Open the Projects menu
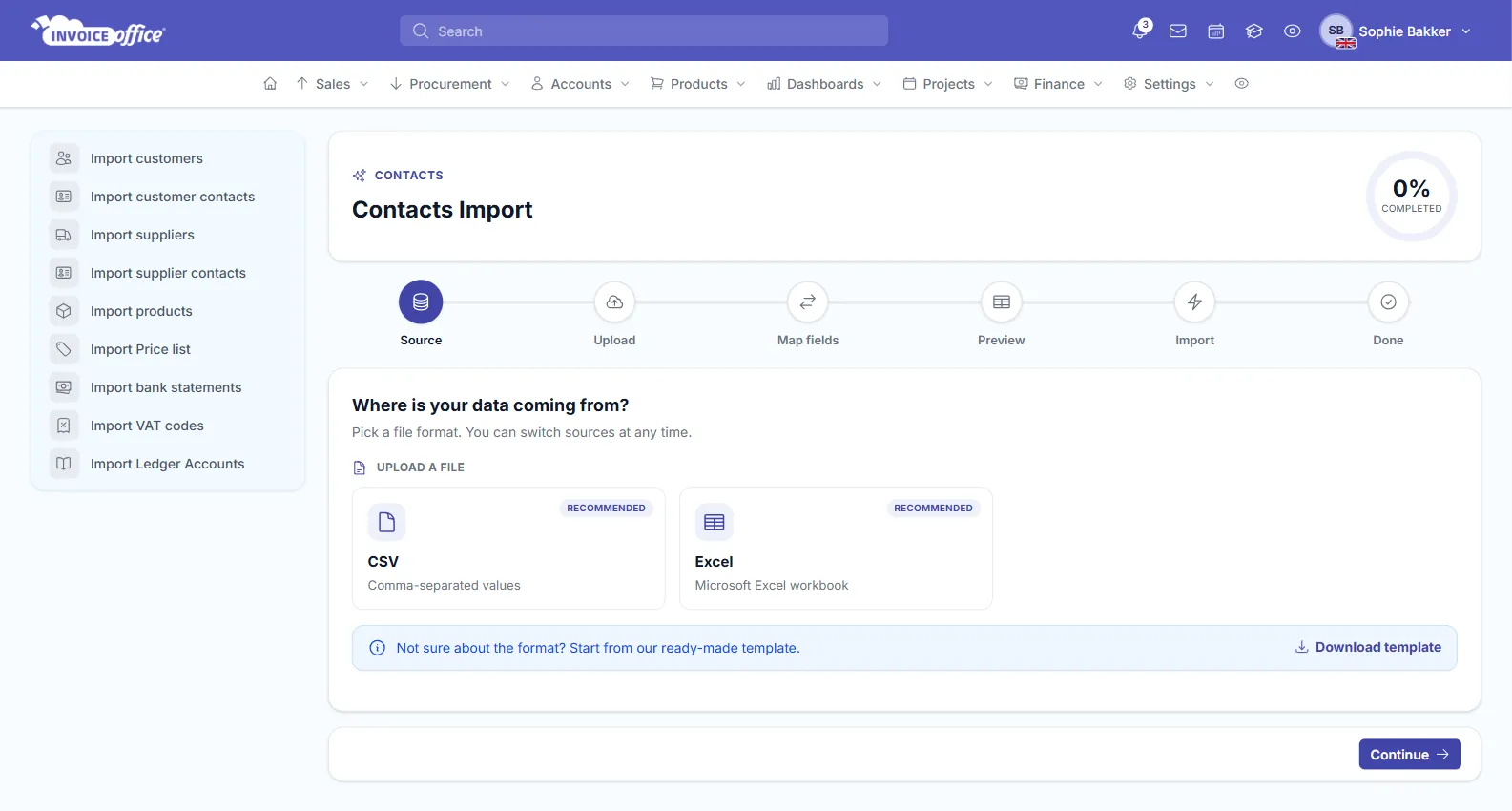 coord(948,84)
